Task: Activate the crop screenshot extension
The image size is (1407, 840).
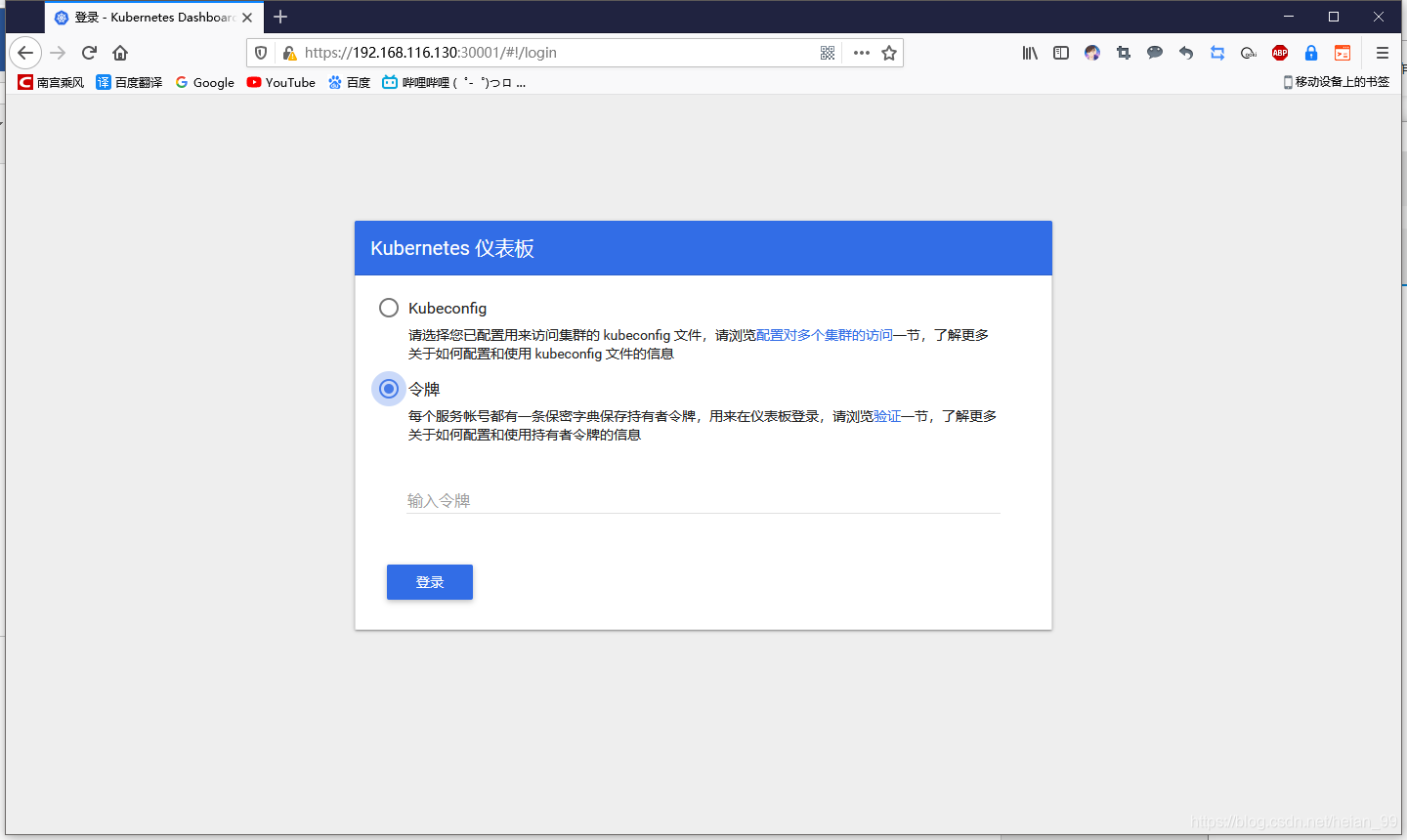Action: tap(1124, 53)
